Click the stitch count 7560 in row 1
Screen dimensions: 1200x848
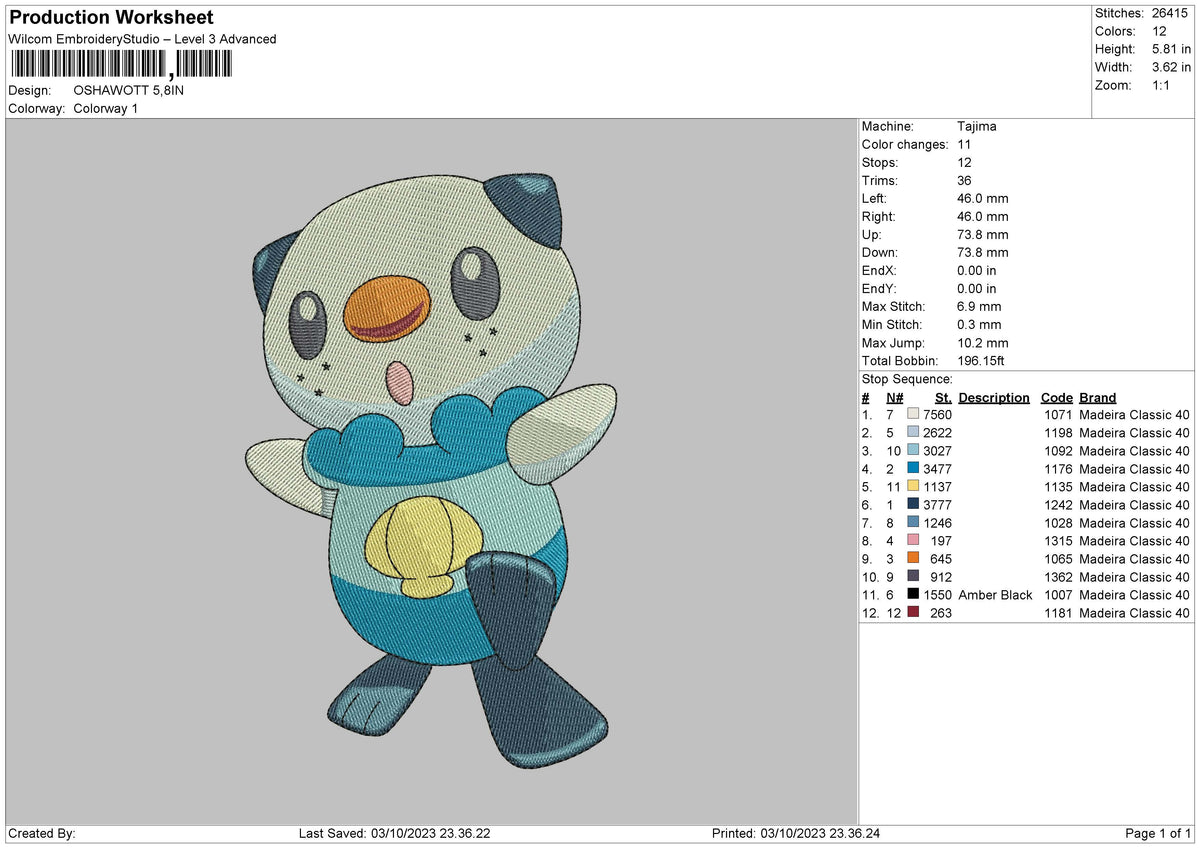click(938, 415)
